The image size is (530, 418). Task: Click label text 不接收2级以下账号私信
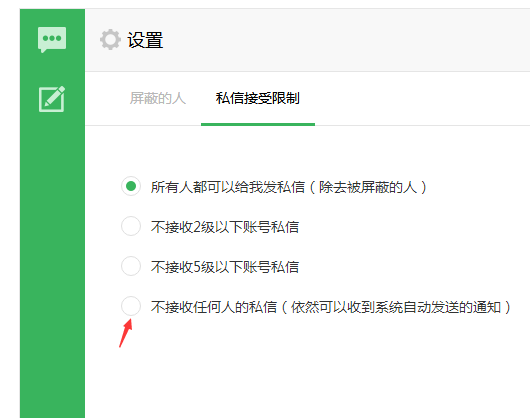225,227
